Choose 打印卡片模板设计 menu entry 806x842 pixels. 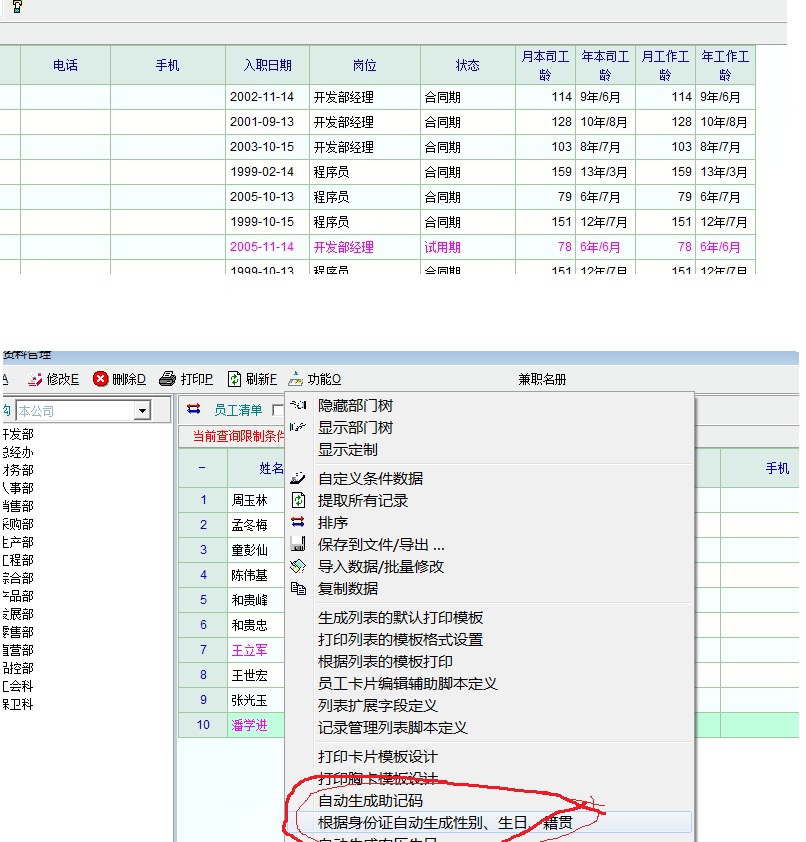(x=377, y=757)
